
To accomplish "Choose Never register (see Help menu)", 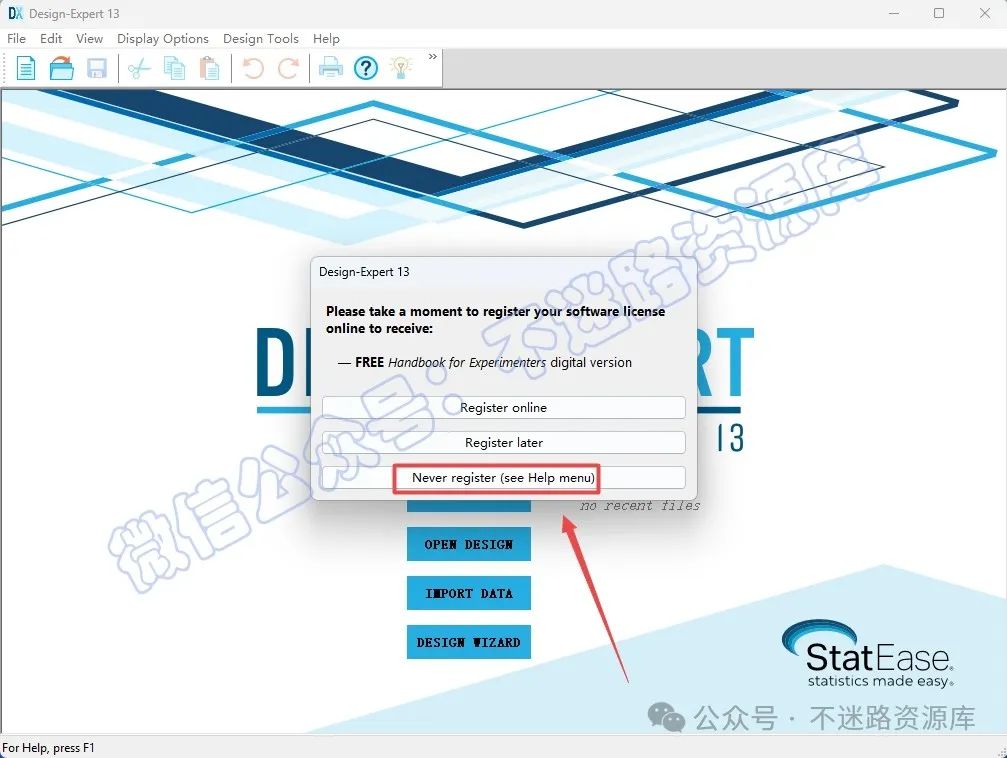I will click(x=504, y=478).
